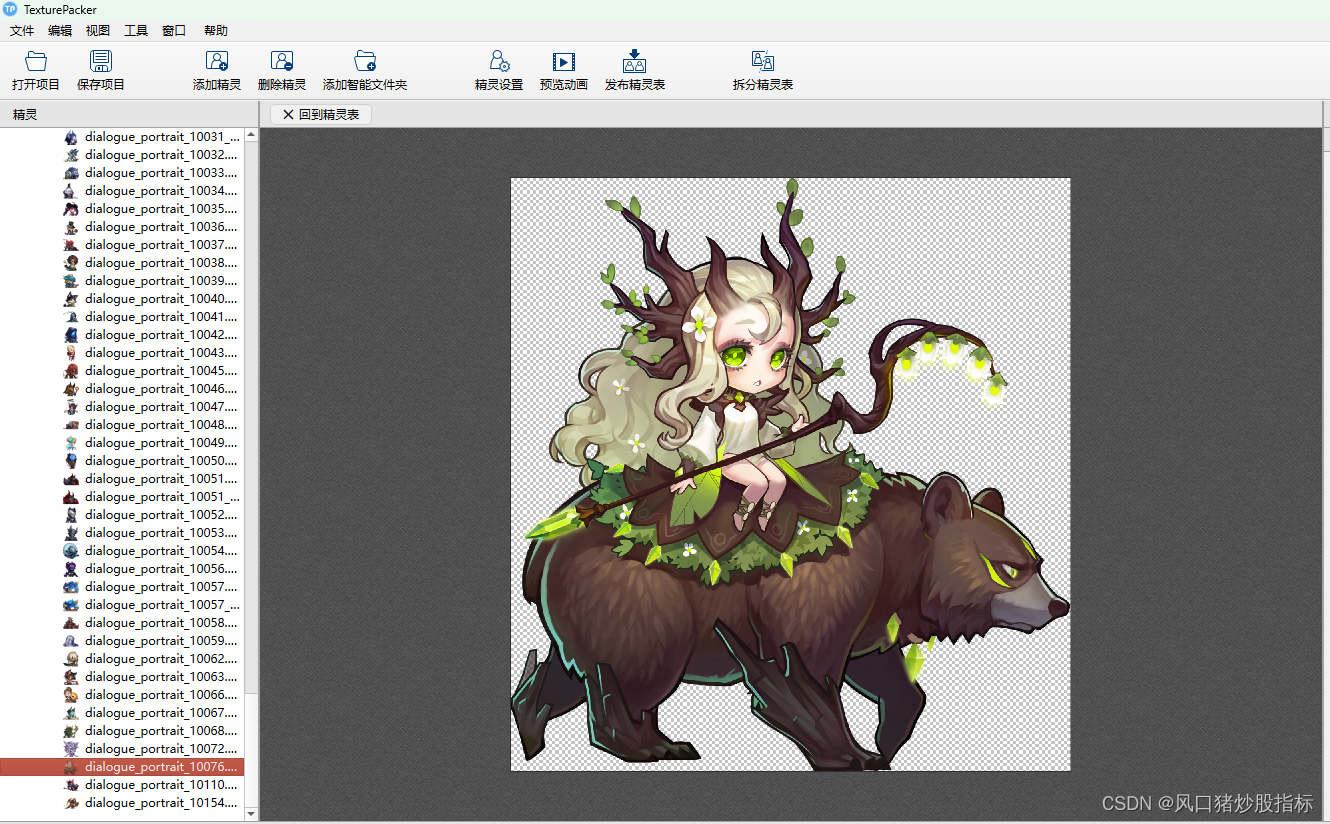1330x824 pixels.
Task: Click the thumbnail icon of dialogue_portrait_10032
Action: [71, 155]
